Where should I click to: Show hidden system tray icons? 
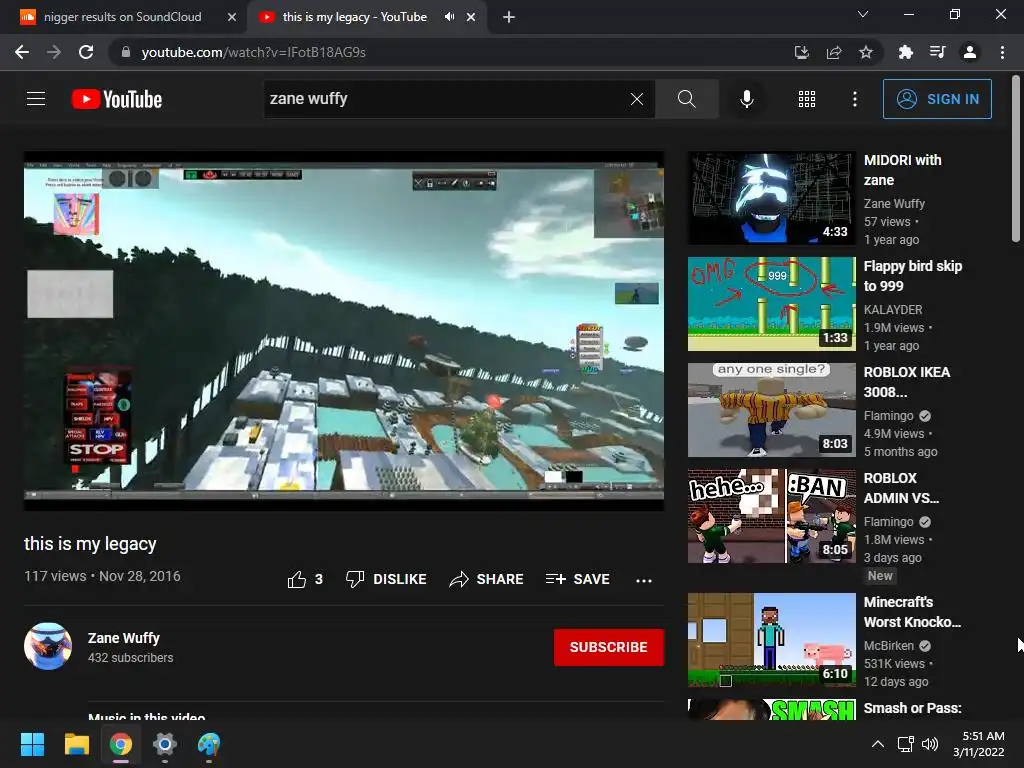point(878,744)
